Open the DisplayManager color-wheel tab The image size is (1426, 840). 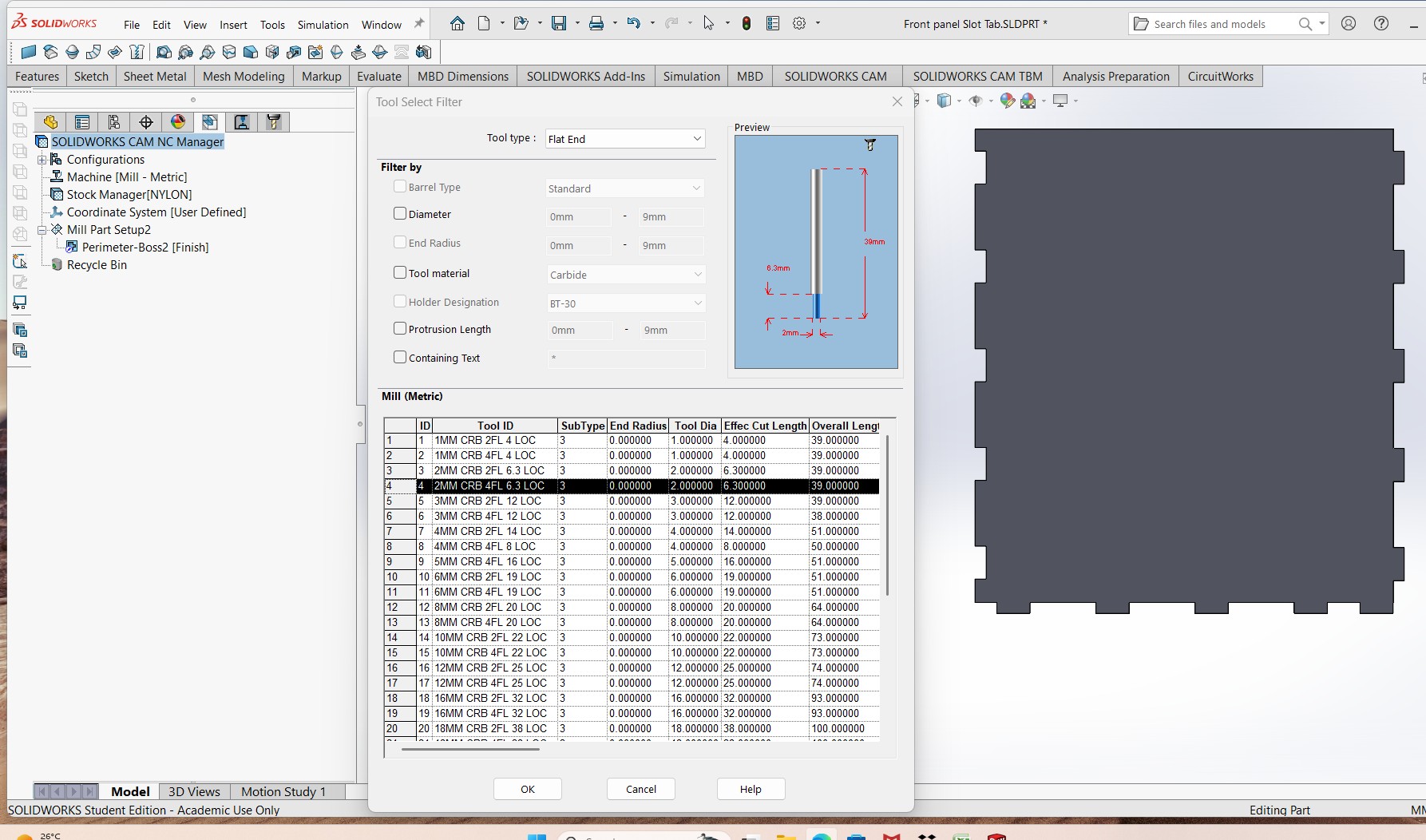(178, 122)
